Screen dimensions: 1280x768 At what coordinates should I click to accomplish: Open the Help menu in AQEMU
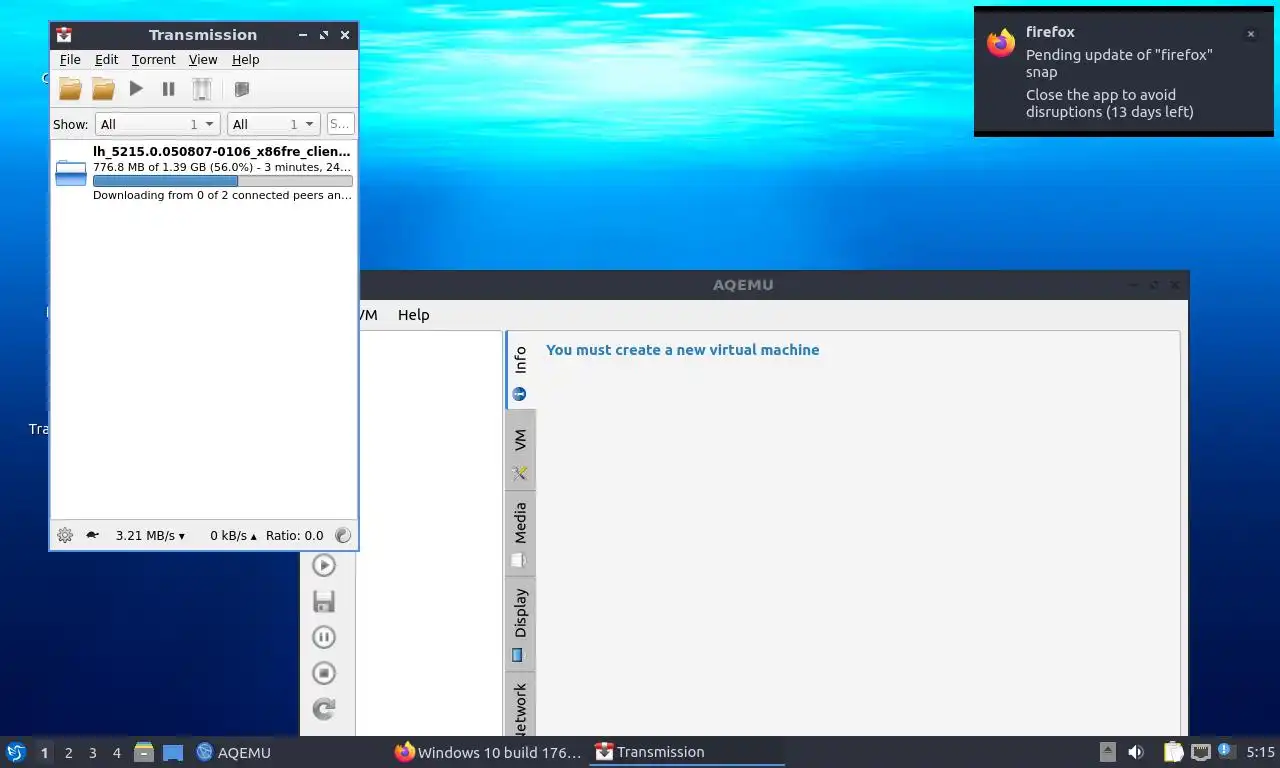413,315
